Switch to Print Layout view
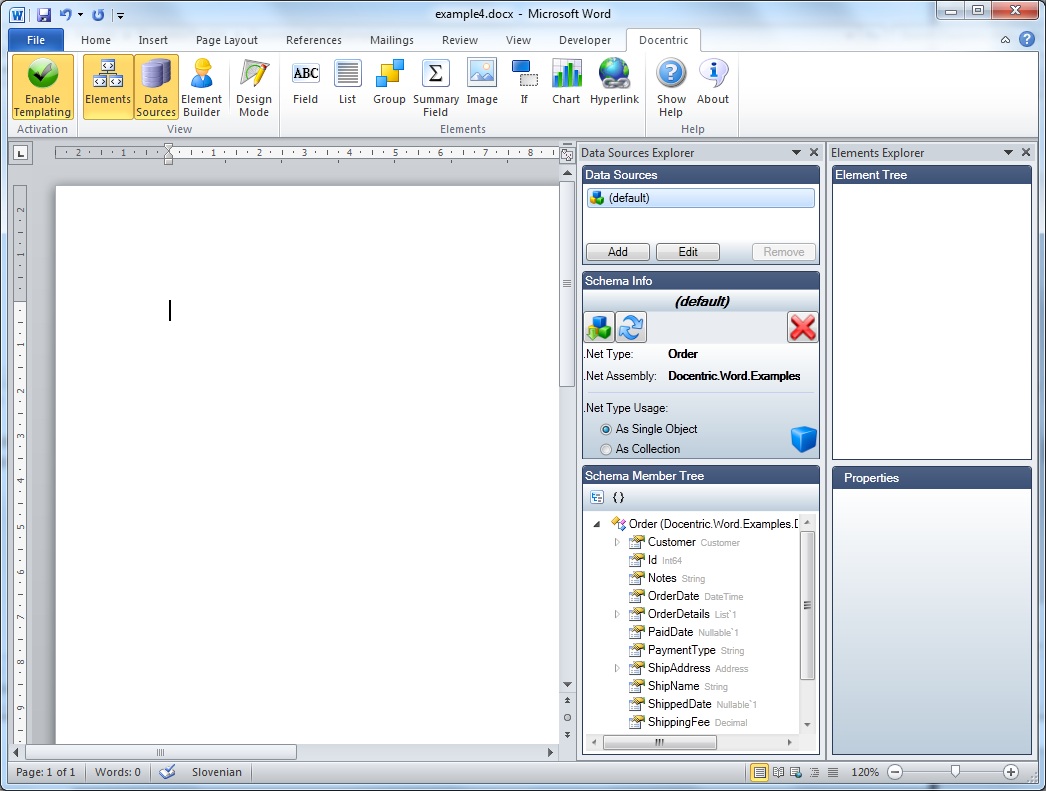 tap(759, 772)
